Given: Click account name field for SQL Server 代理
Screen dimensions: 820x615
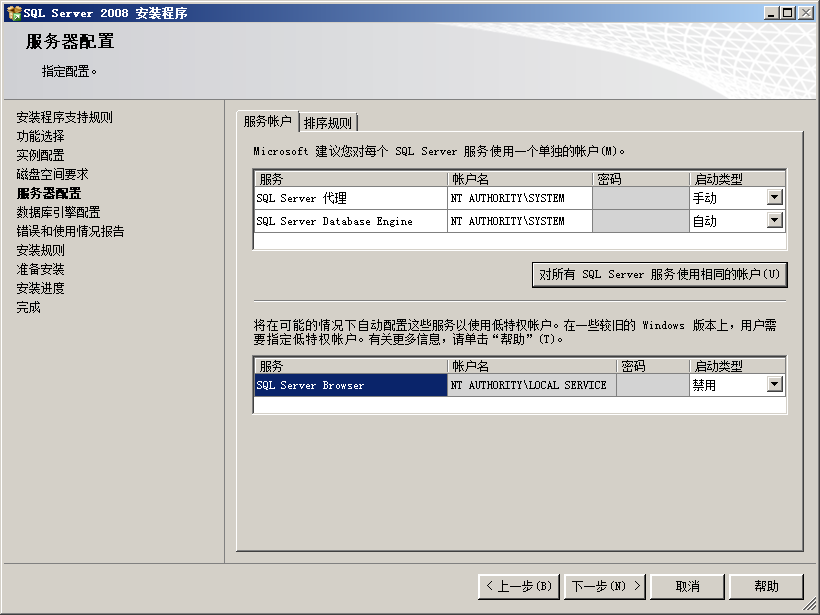Looking at the screenshot, I should pos(519,198).
